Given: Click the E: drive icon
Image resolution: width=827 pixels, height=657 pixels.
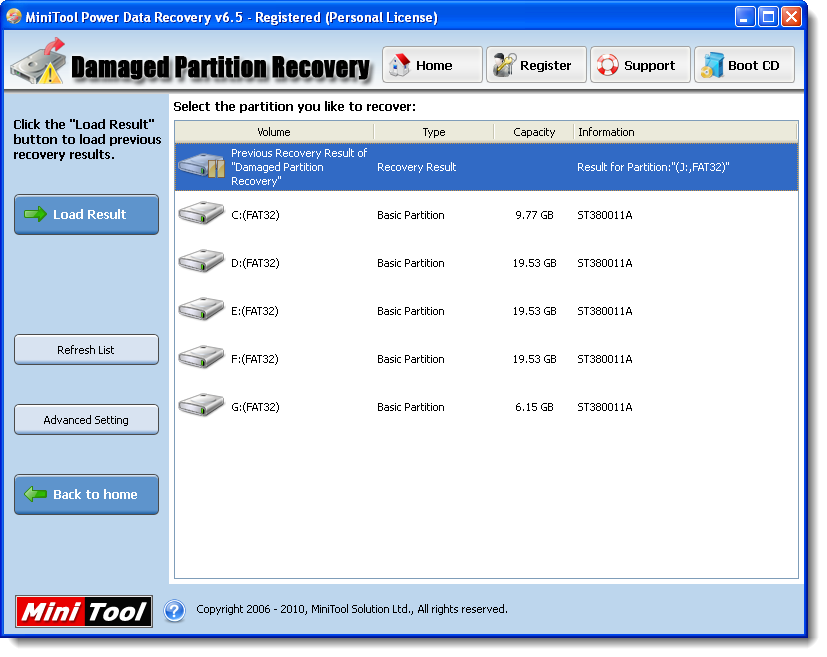Looking at the screenshot, I should click(x=201, y=308).
